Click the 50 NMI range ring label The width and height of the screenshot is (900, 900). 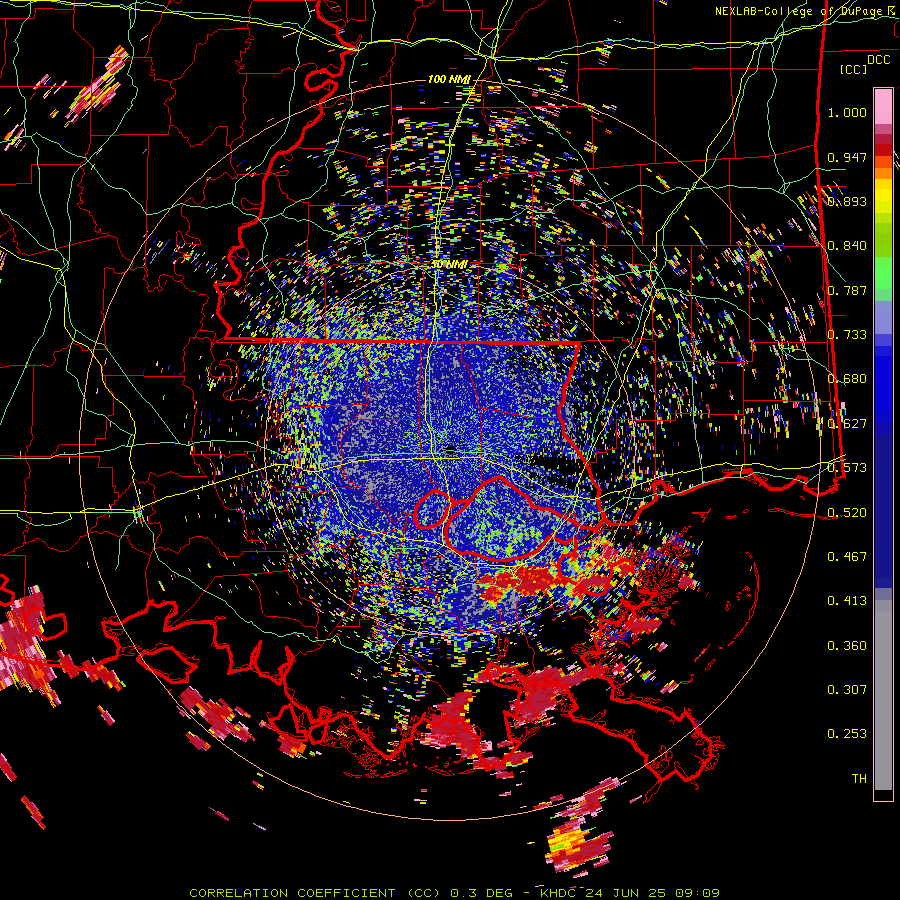[x=449, y=265]
